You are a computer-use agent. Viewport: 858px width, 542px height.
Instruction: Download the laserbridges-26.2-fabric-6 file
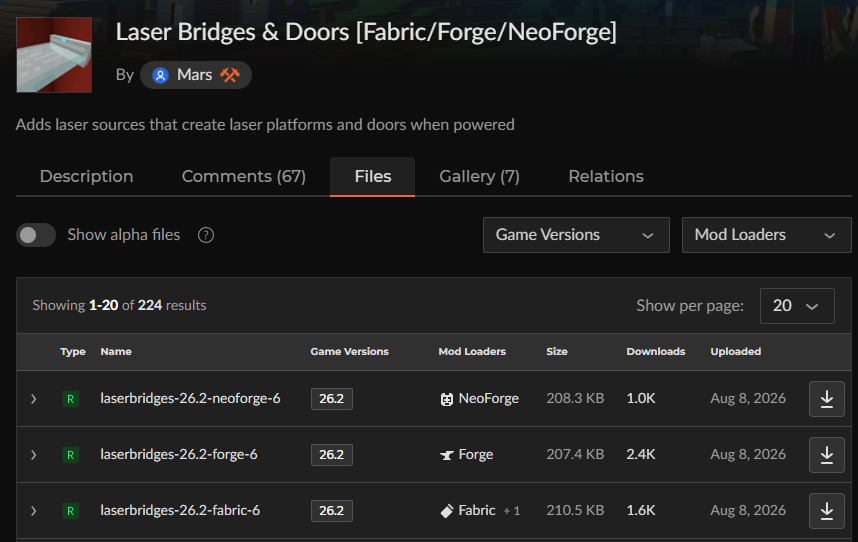point(826,510)
